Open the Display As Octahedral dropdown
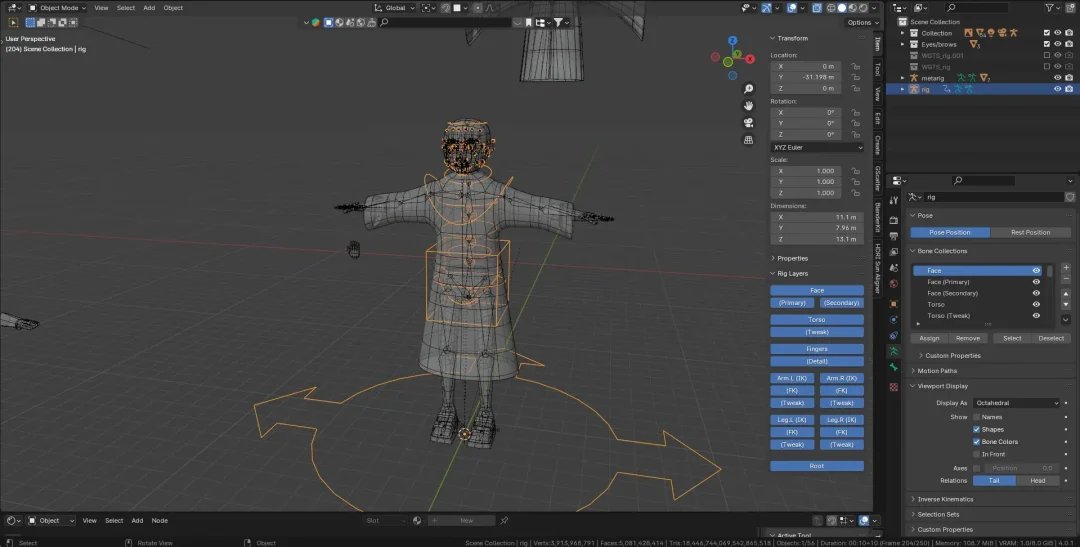1080x547 pixels. 1016,403
